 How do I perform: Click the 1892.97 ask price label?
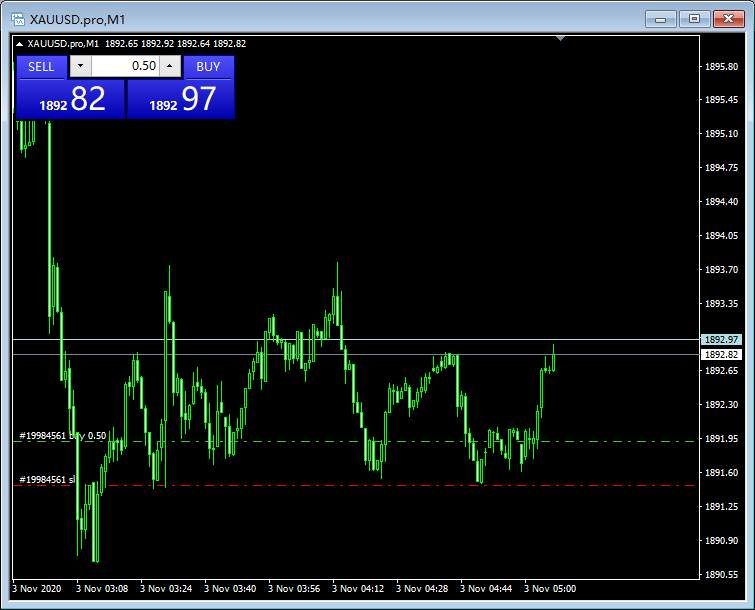coord(721,339)
